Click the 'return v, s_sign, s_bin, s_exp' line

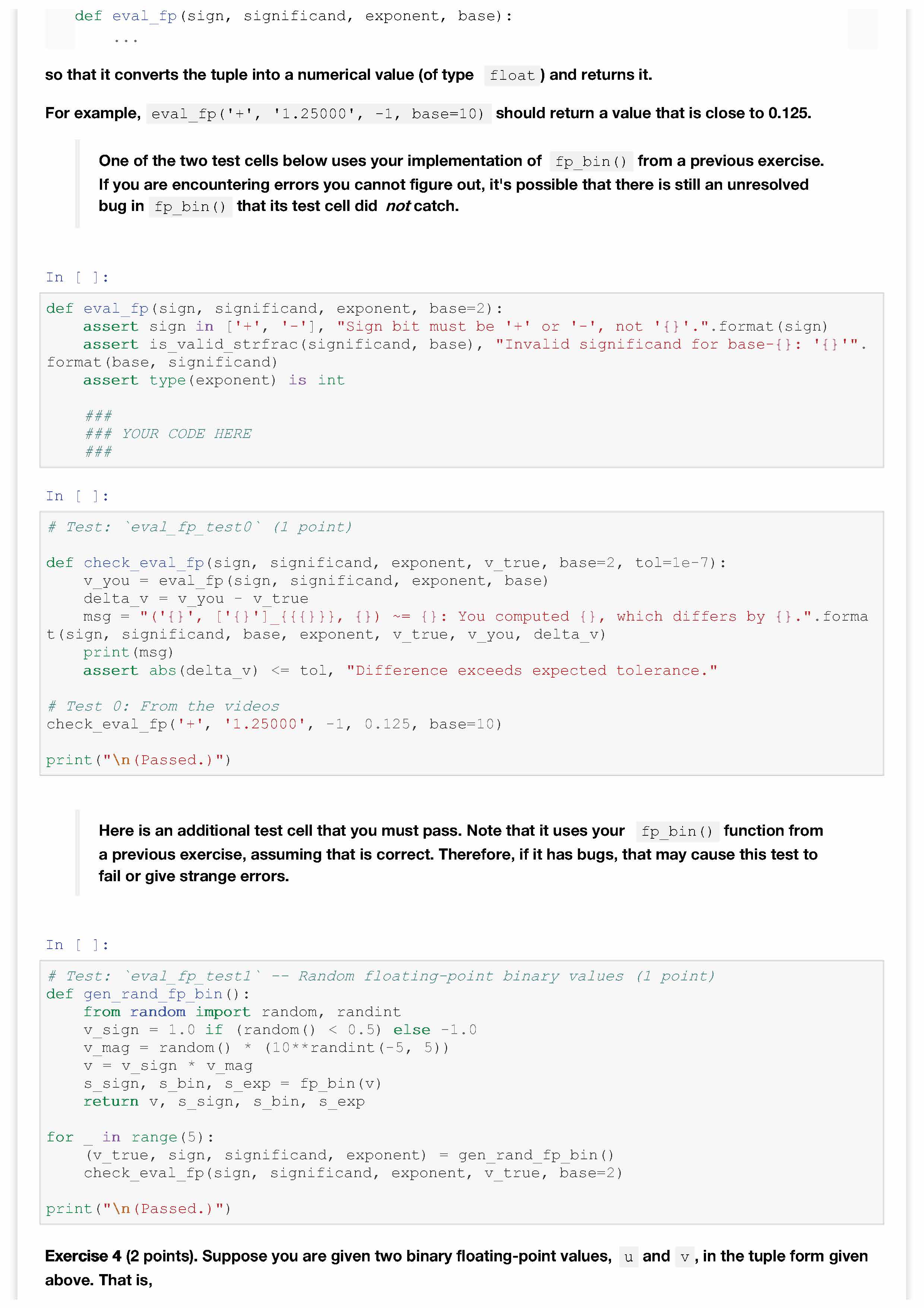point(224,1102)
